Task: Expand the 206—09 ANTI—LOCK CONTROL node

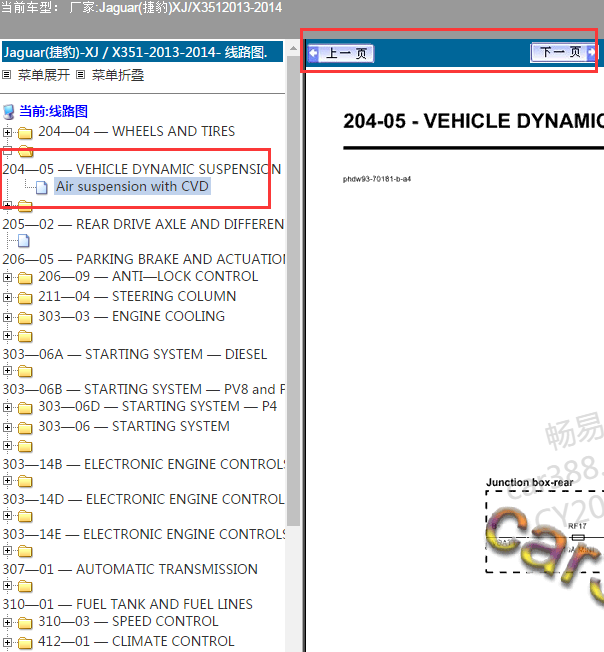Action: coord(7,277)
